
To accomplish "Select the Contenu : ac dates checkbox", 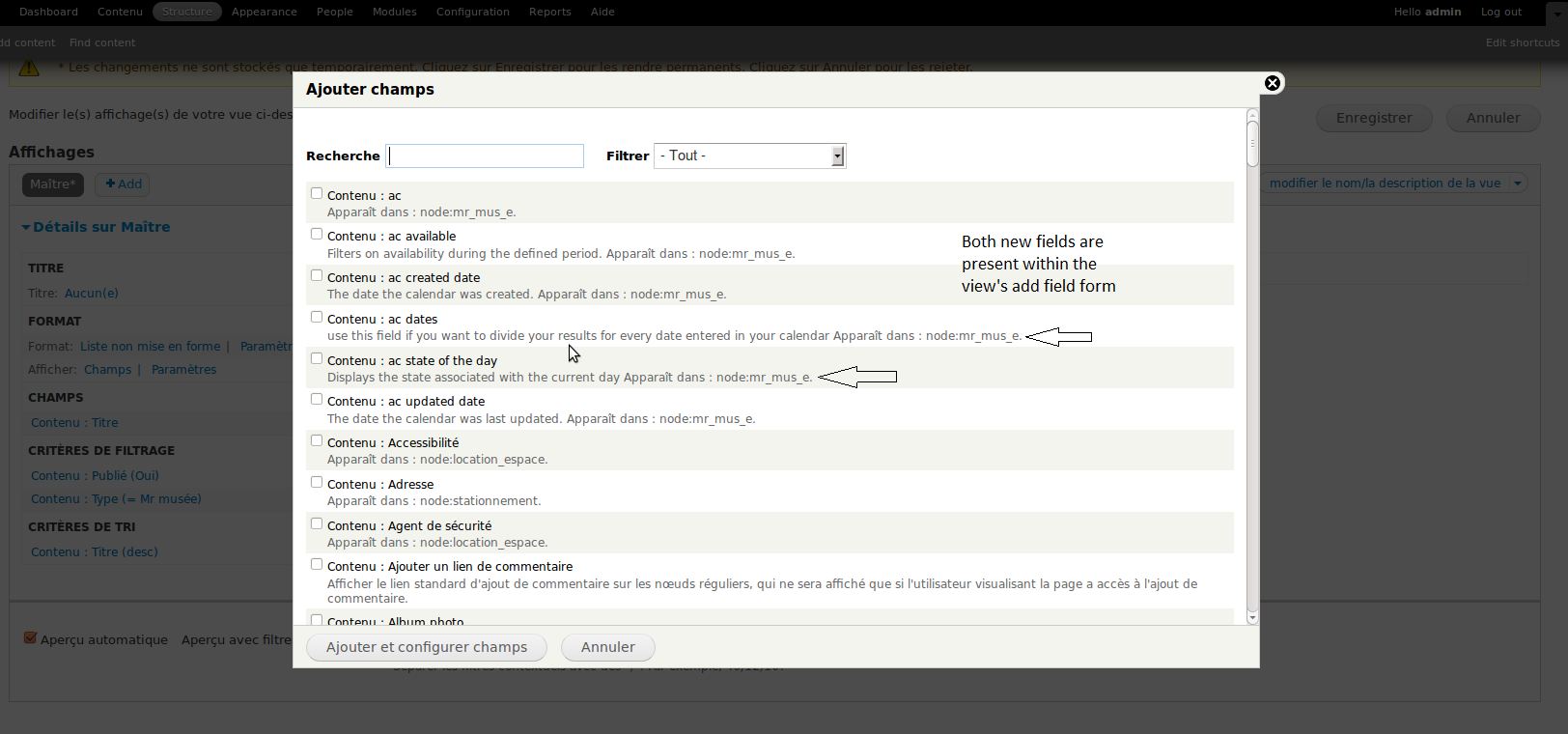I will (317, 317).
